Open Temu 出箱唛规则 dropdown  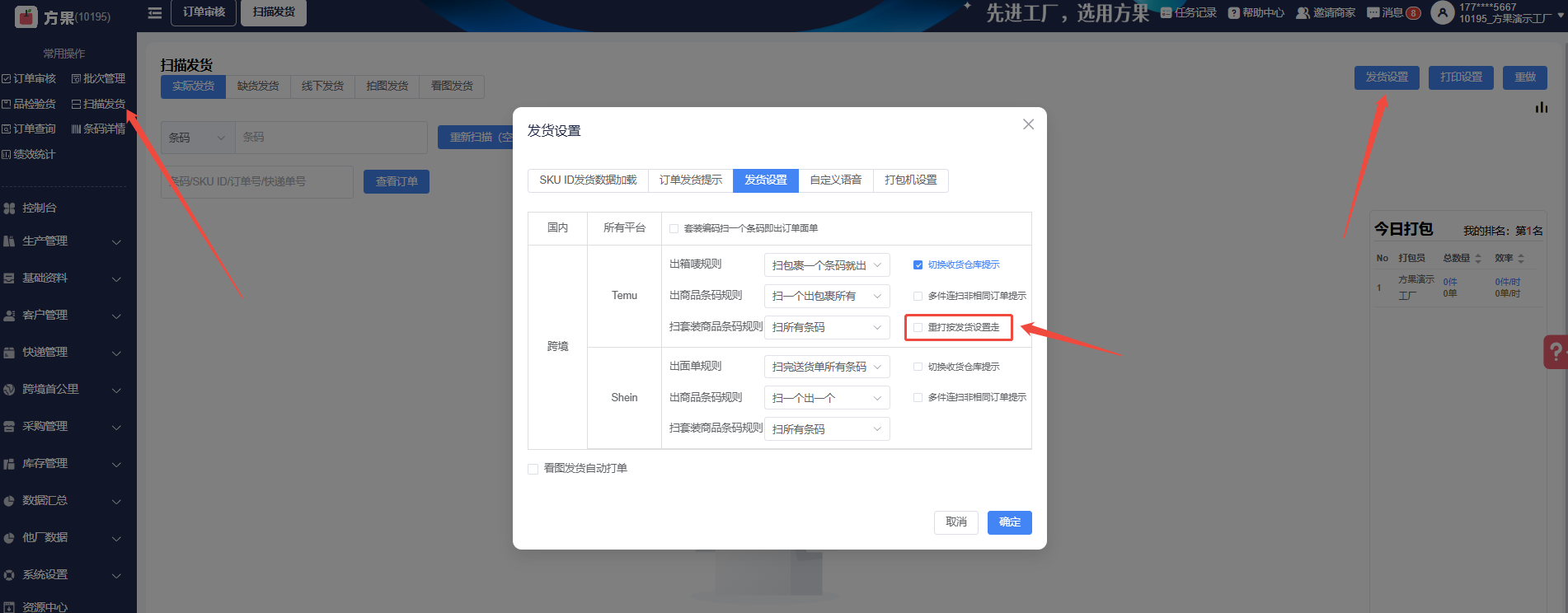point(826,265)
